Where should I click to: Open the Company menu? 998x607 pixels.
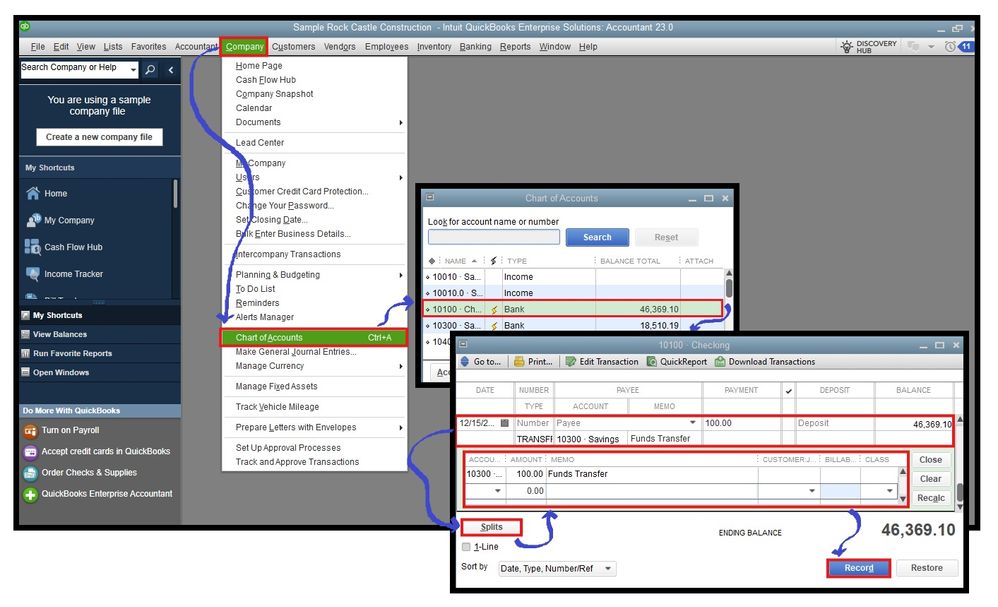[x=244, y=46]
